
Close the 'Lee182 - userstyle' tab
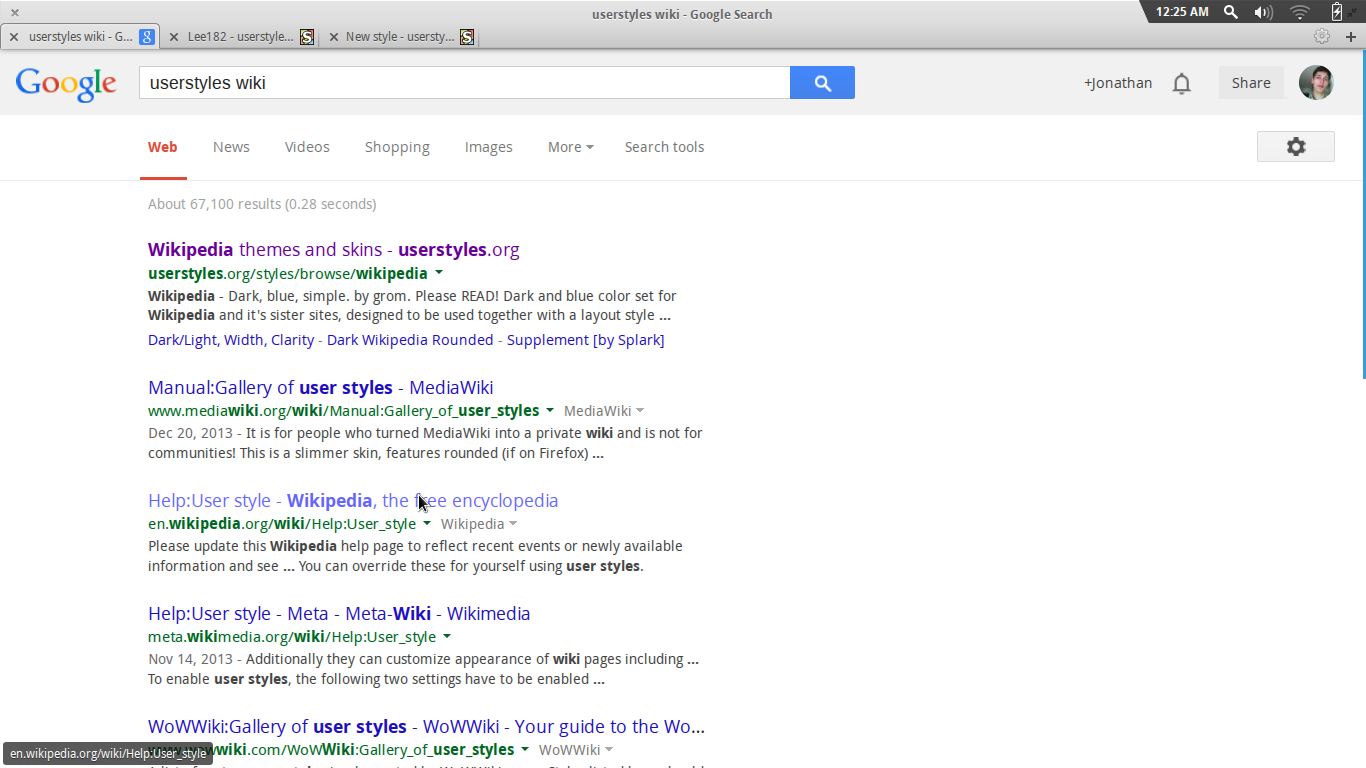pyautogui.click(x=174, y=37)
